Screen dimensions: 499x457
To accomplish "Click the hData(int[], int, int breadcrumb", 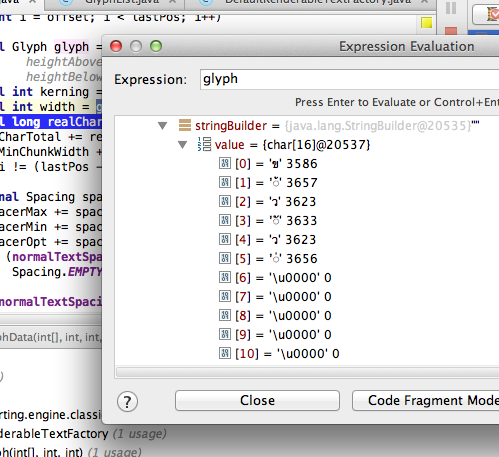I will pyautogui.click(x=51, y=337).
